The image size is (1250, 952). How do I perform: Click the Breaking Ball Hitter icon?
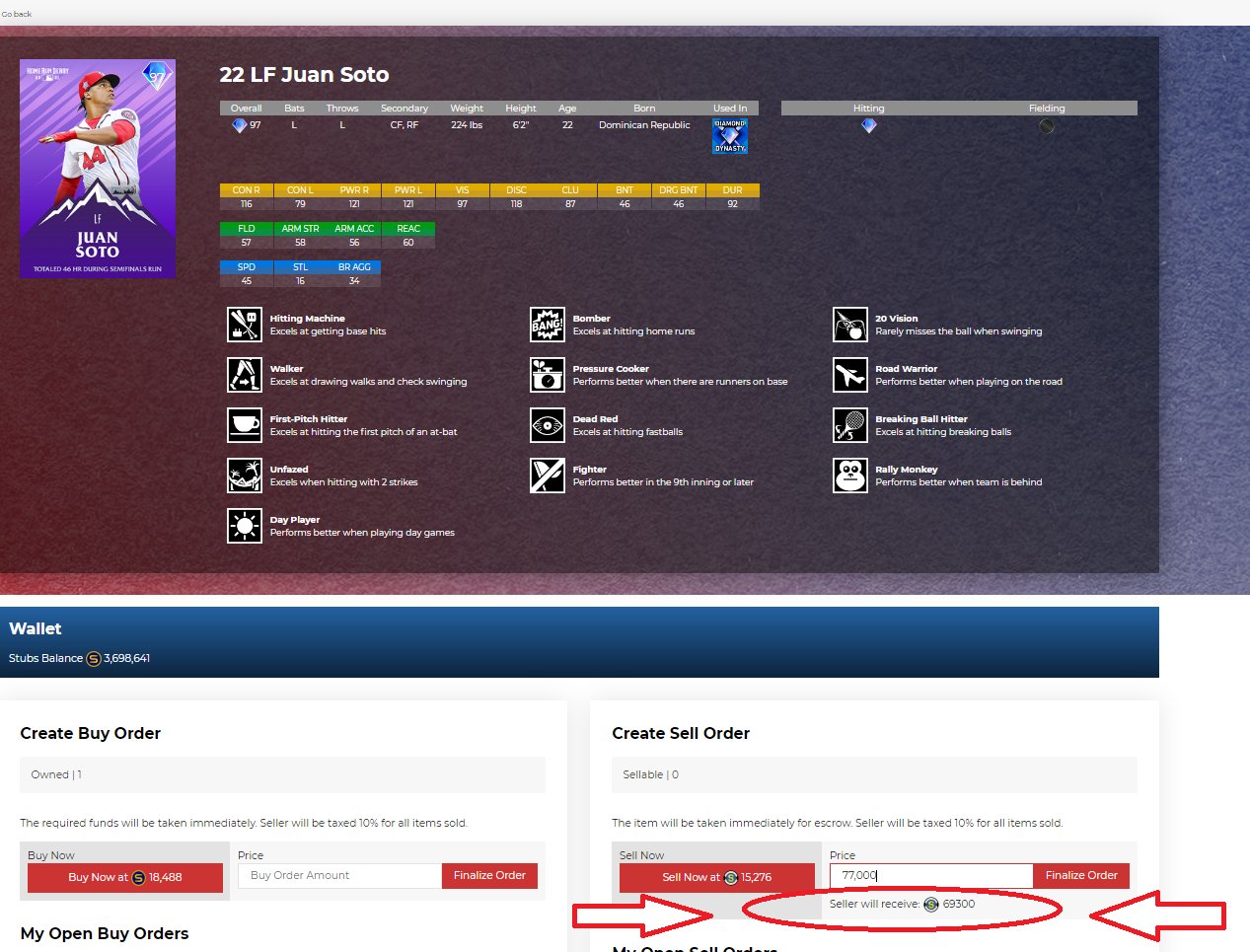tap(849, 425)
